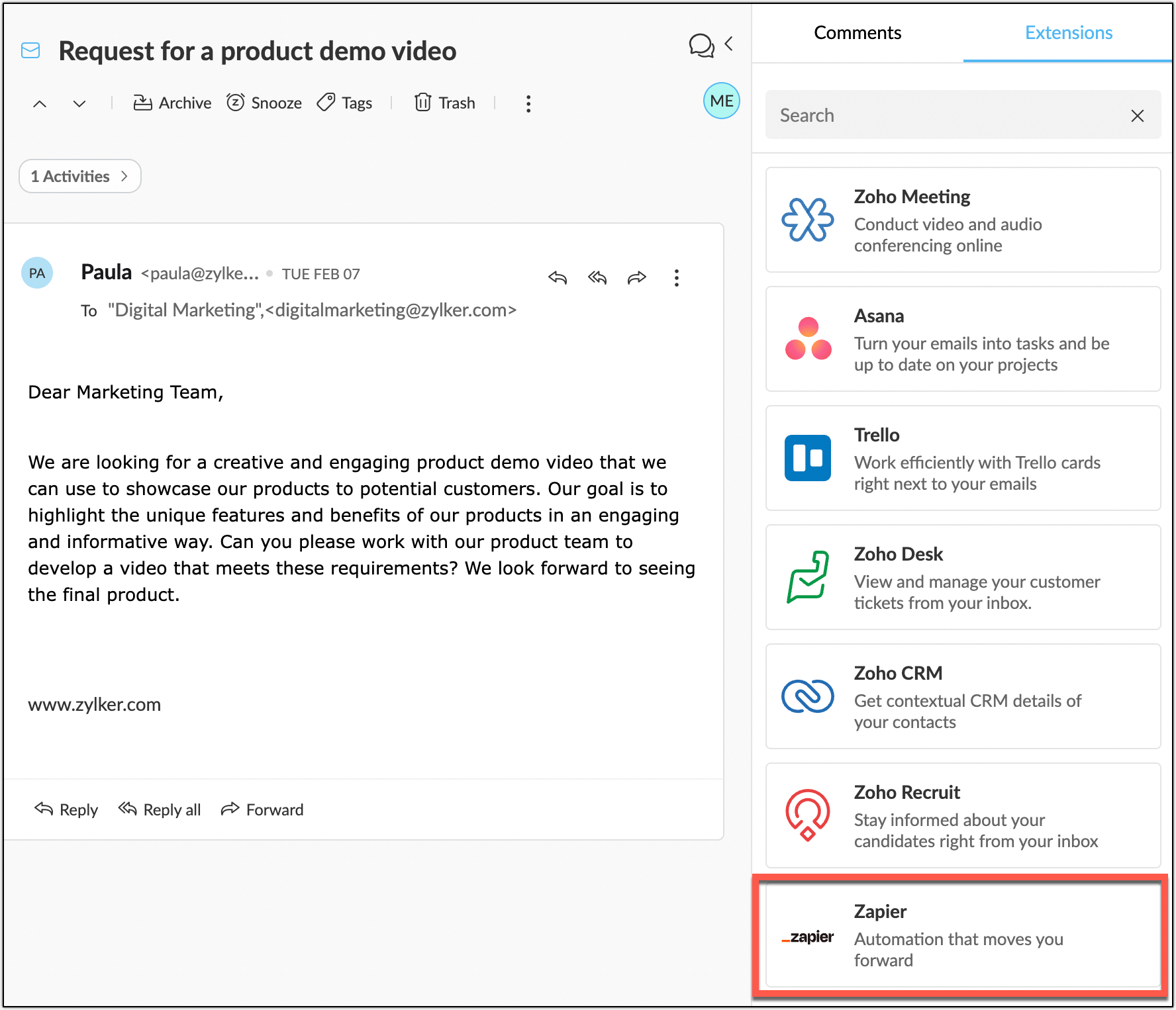Open the toolbar's three-dot more options menu
The image size is (1176, 1010).
528,104
